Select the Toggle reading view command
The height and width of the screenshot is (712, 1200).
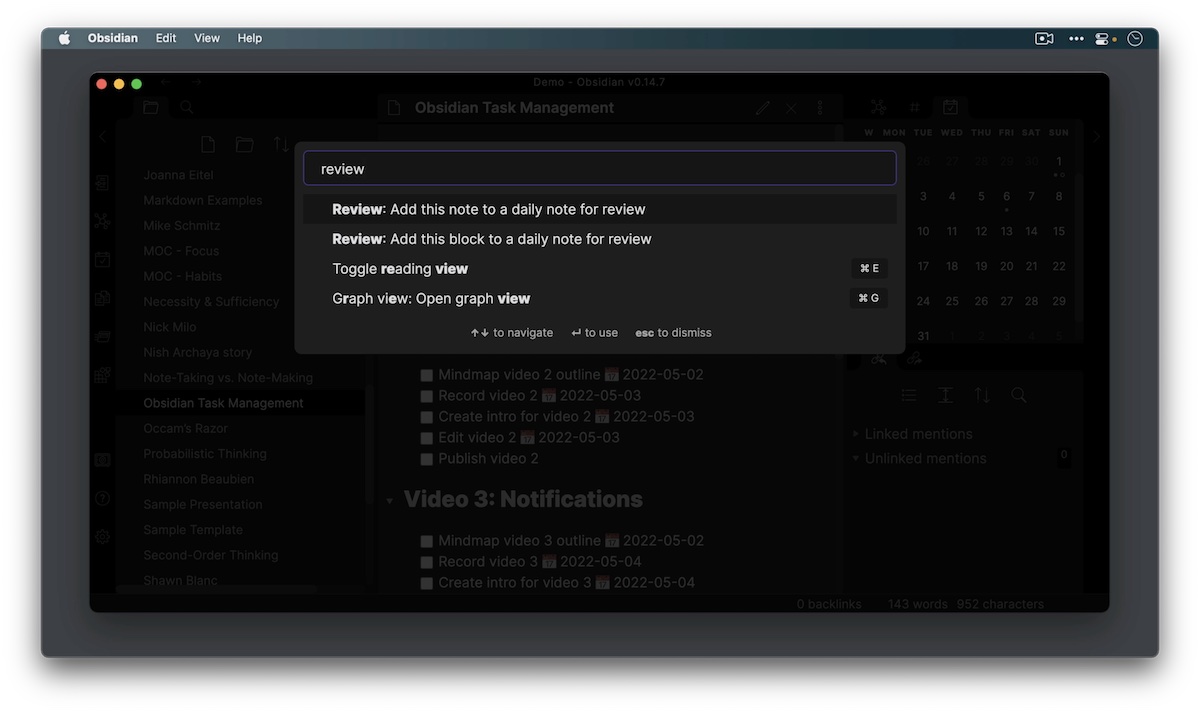click(600, 268)
